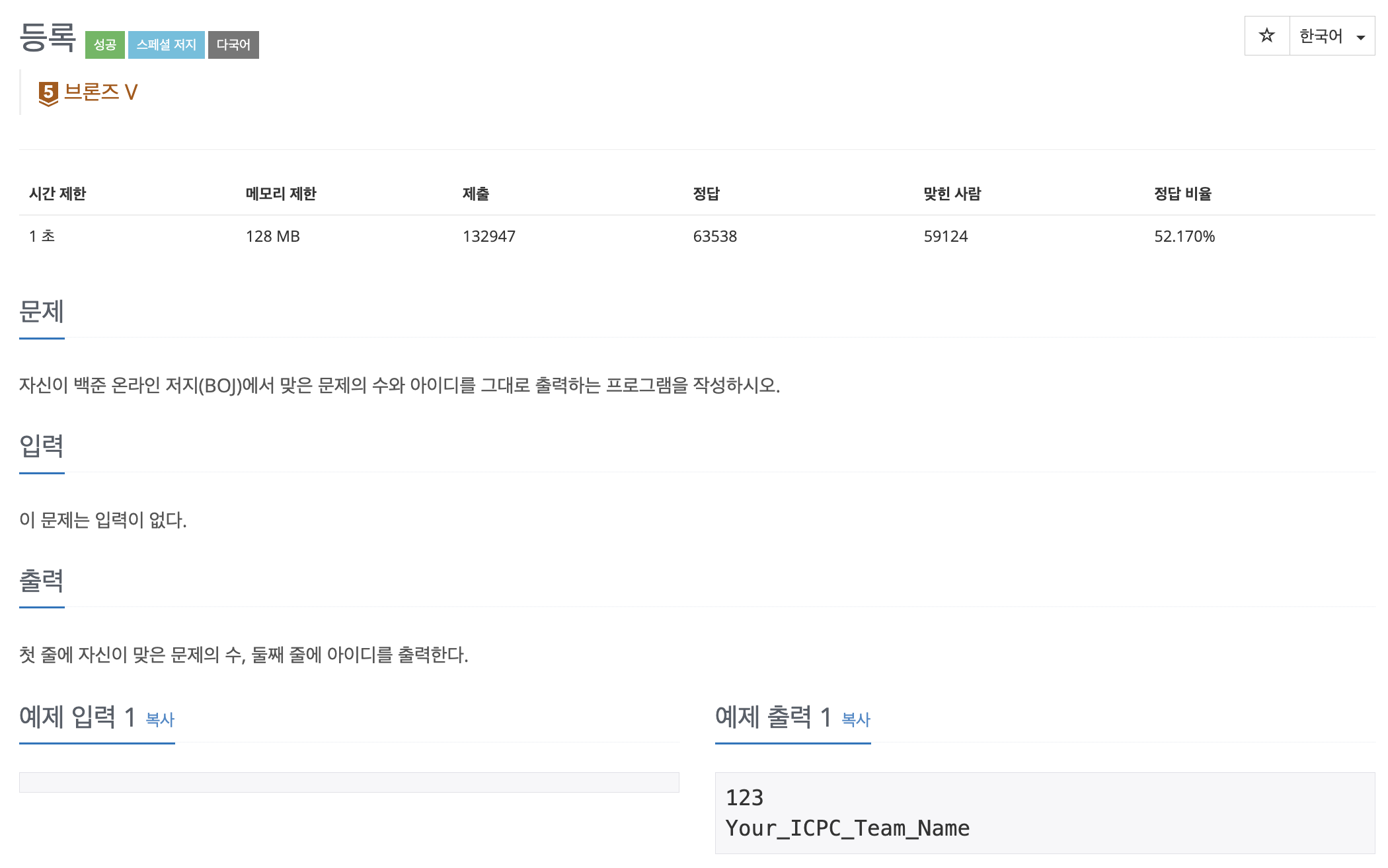Click the 예제 출력 1 heading
The height and width of the screenshot is (868, 1388).
773,717
